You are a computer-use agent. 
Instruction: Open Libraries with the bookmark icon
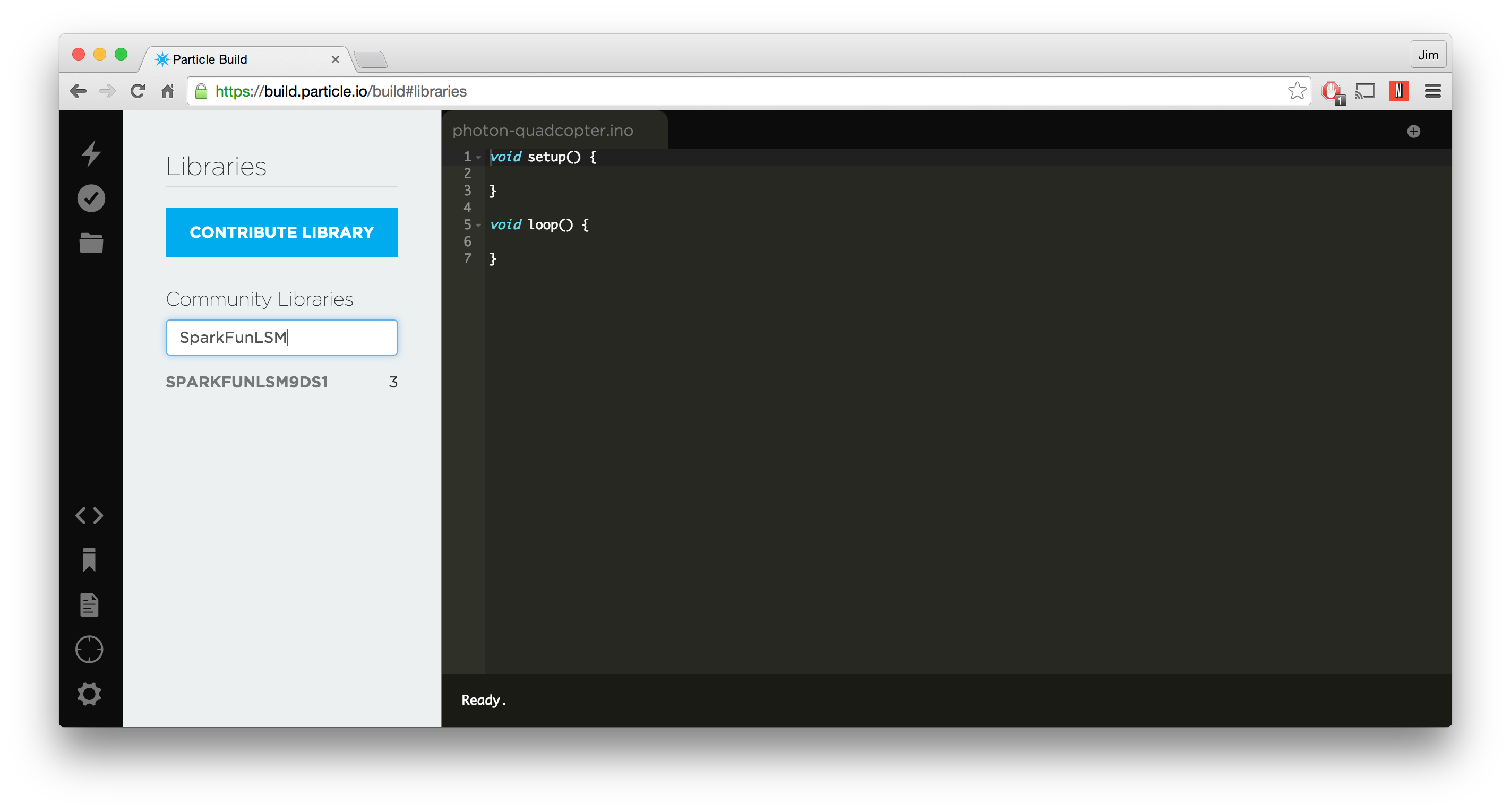pyautogui.click(x=89, y=560)
